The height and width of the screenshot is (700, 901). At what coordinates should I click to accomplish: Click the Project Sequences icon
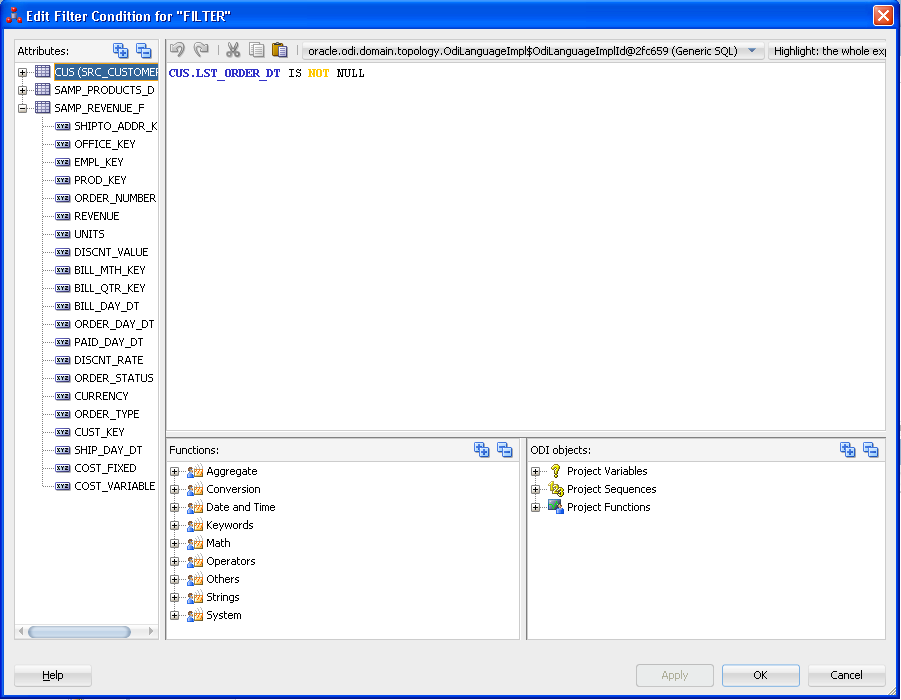tap(556, 489)
